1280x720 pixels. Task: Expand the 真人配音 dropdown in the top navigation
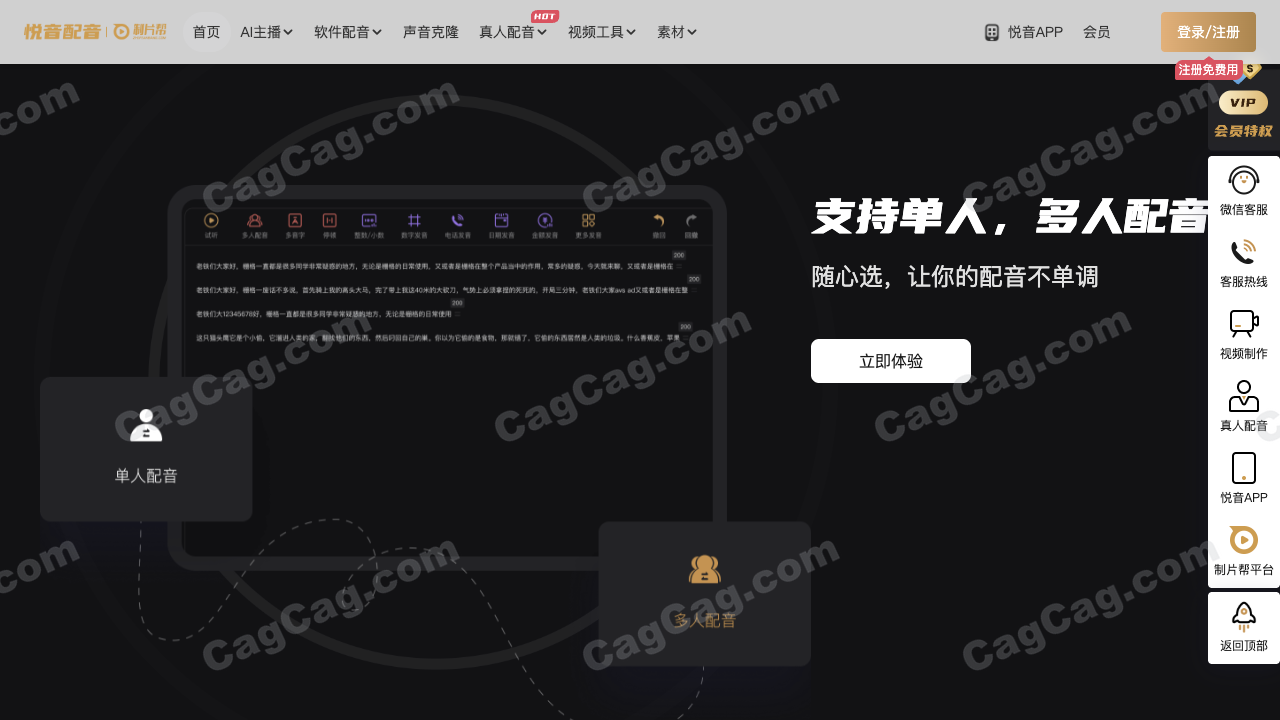coord(513,32)
